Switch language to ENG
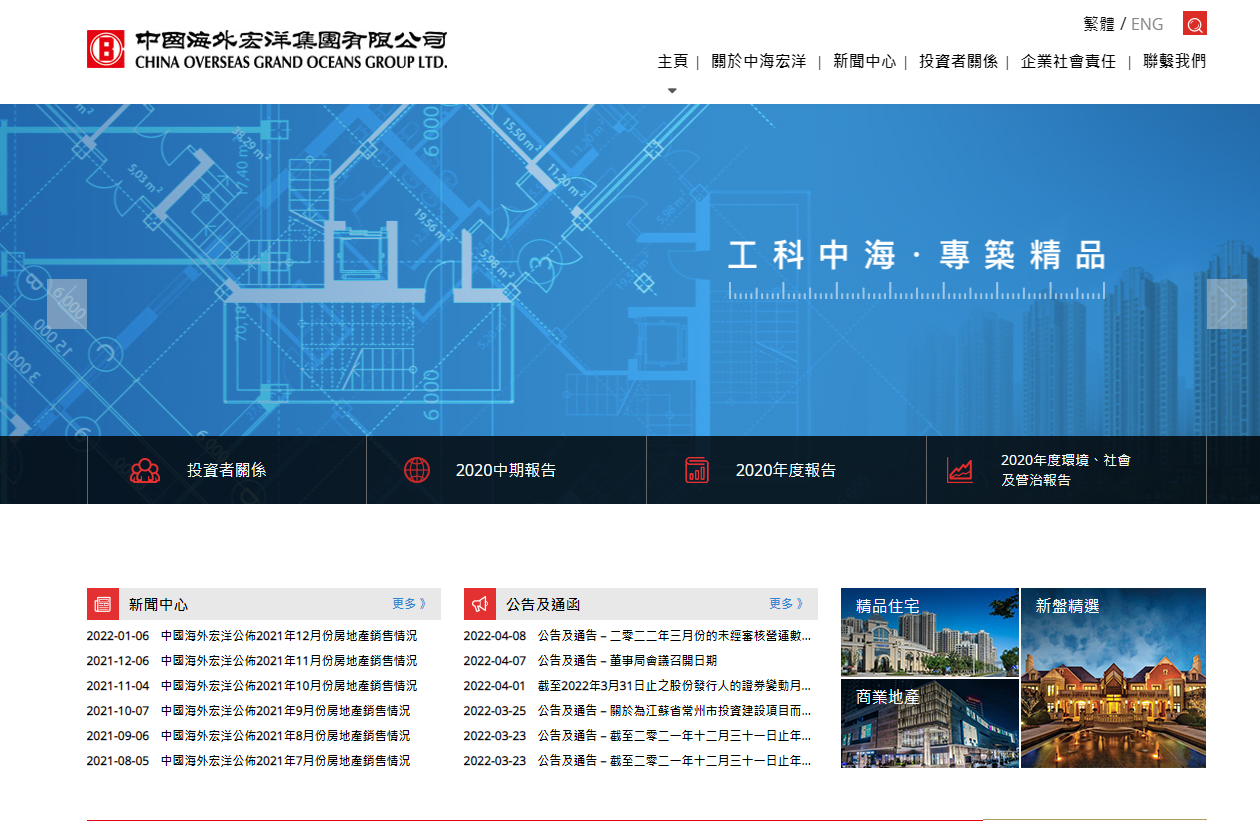Viewport: 1260px width, 822px height. [1147, 23]
